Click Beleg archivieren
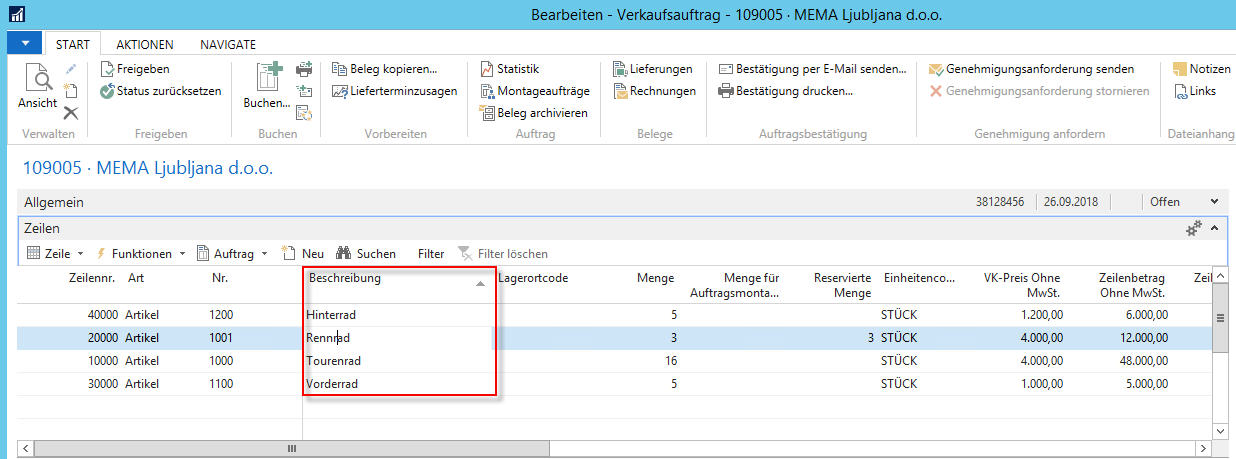 click(533, 113)
